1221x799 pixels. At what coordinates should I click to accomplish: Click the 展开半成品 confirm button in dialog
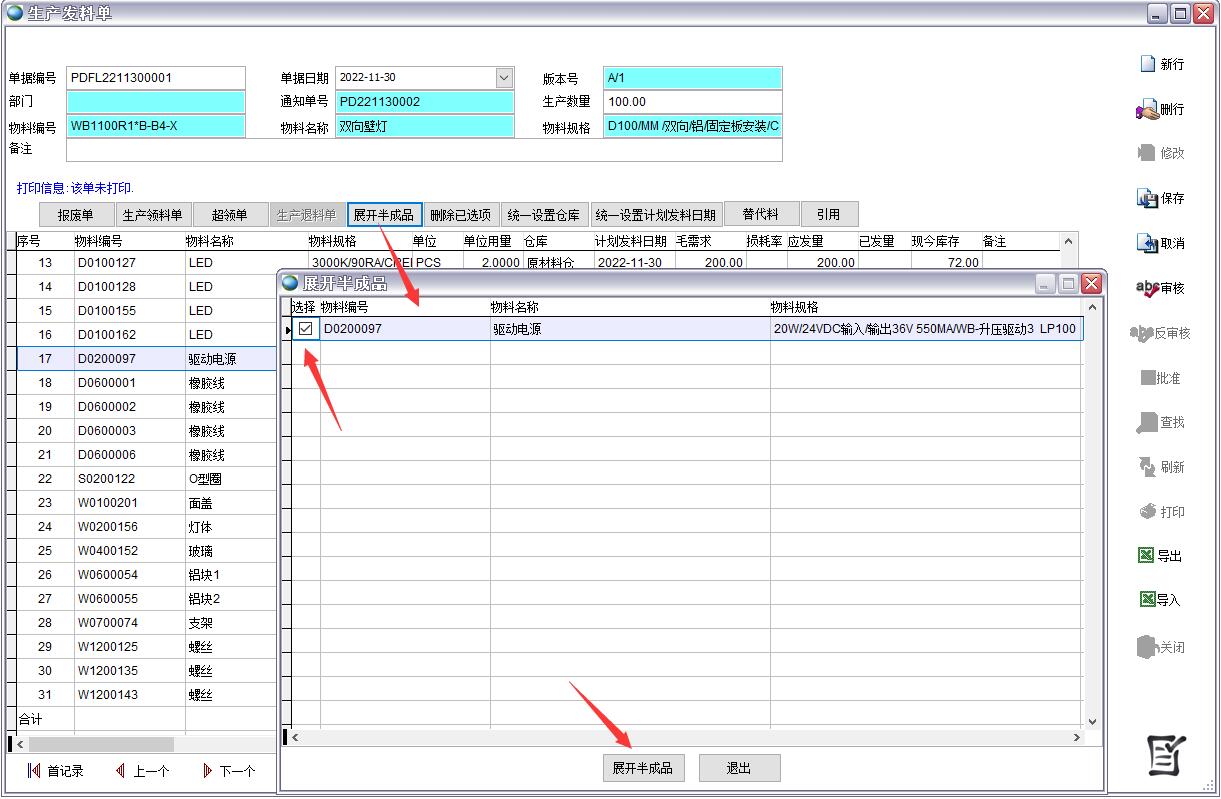[642, 768]
